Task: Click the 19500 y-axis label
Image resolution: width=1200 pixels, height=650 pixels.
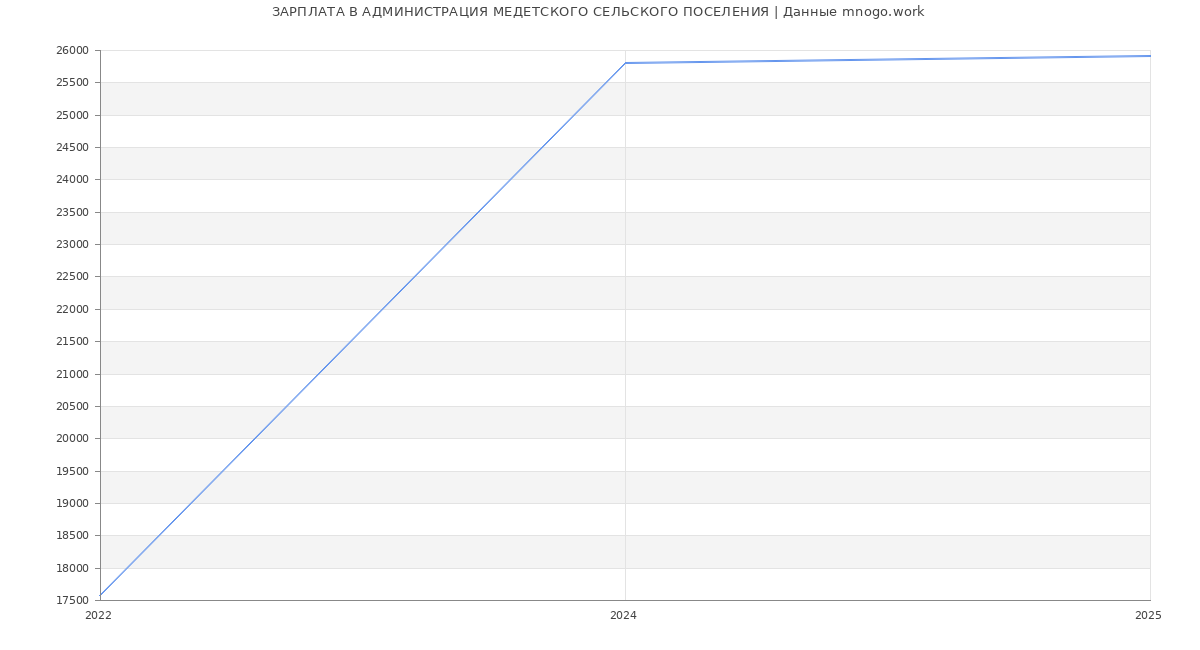Action: tap(73, 471)
